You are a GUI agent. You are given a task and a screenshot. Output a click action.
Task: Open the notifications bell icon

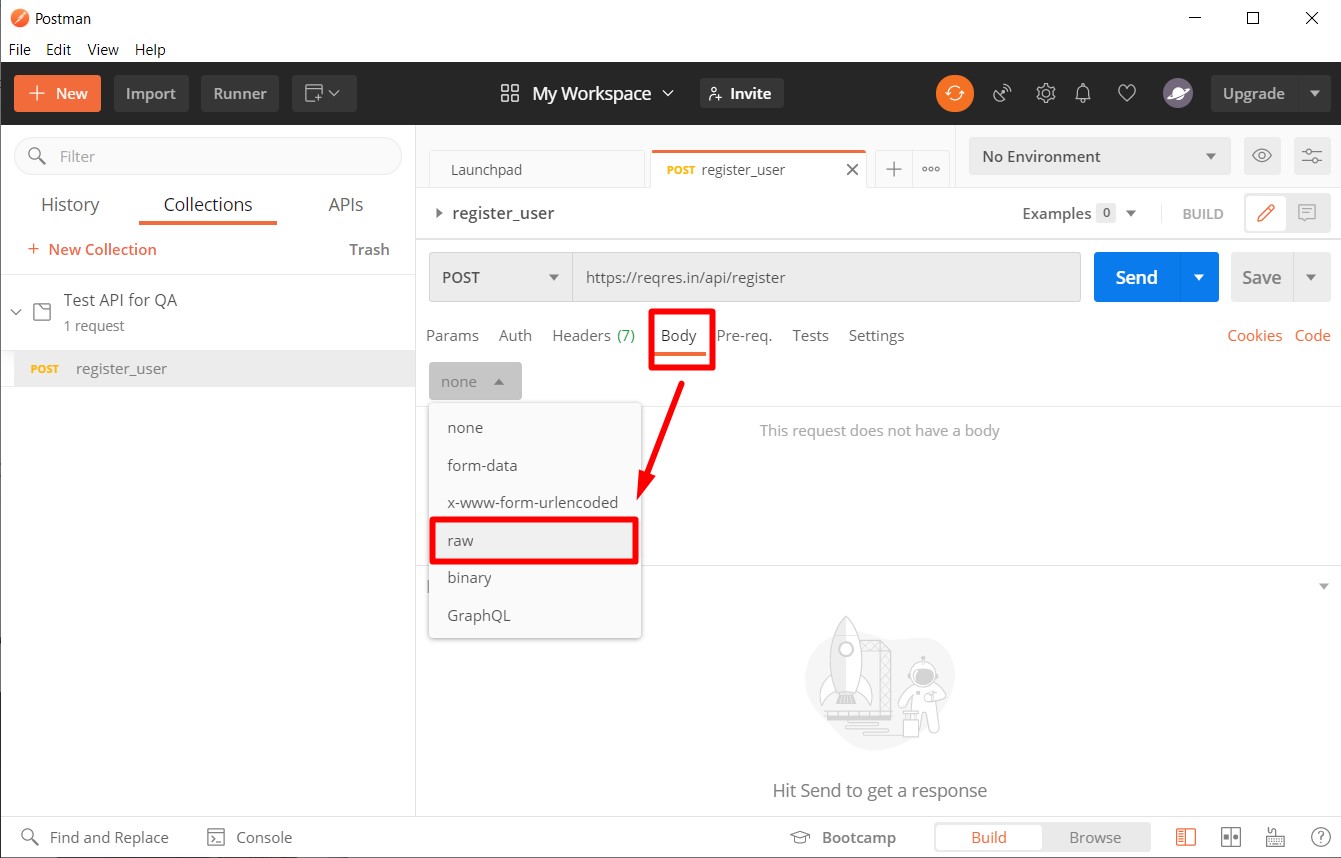[1082, 93]
